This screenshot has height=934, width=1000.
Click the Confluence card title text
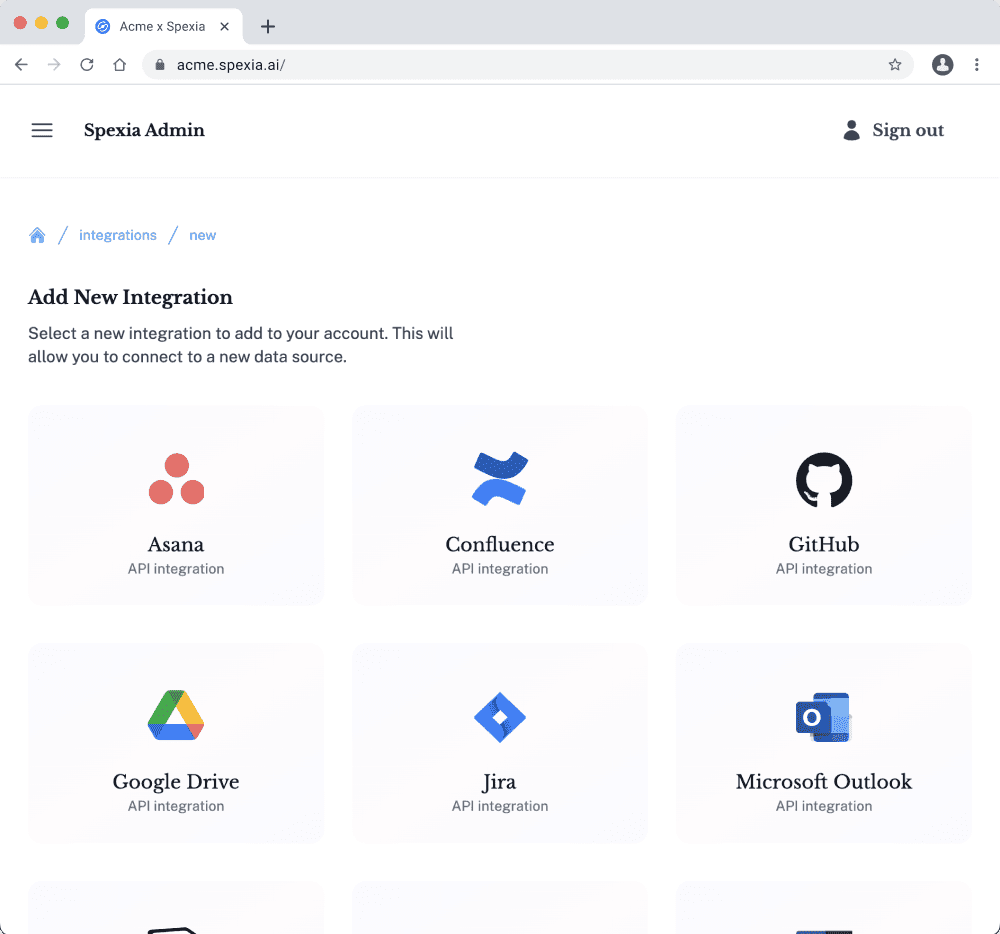[x=500, y=544]
